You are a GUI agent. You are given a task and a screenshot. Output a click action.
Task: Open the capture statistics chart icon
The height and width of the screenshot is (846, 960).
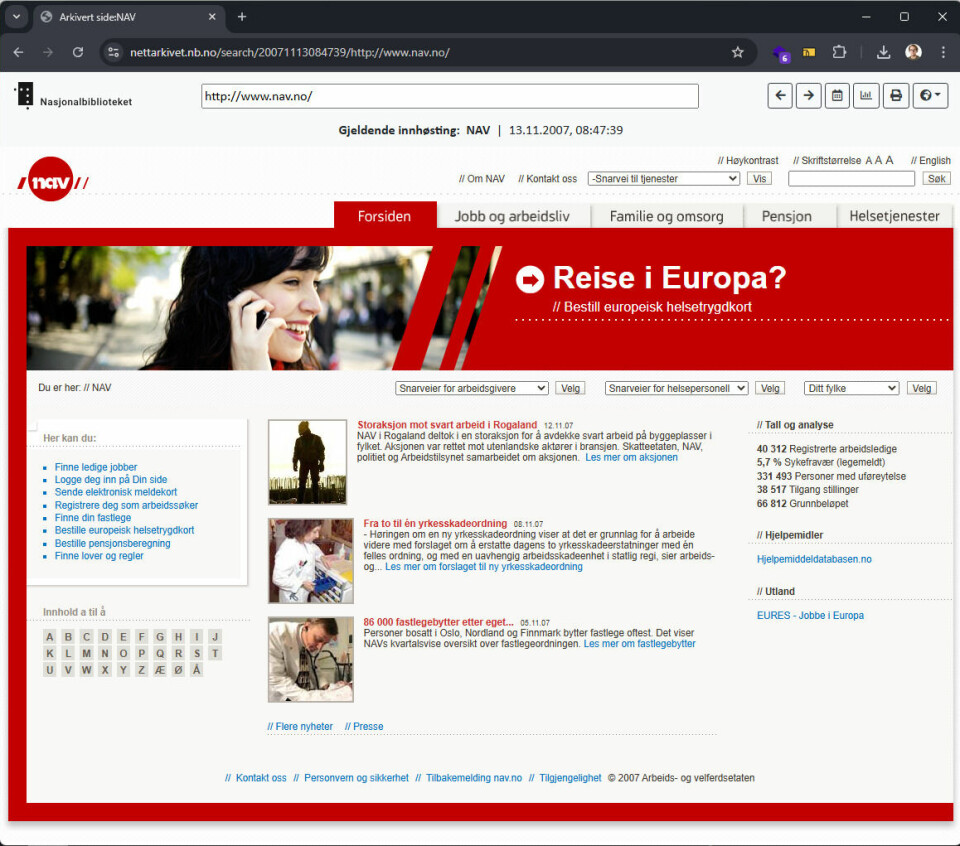[866, 96]
